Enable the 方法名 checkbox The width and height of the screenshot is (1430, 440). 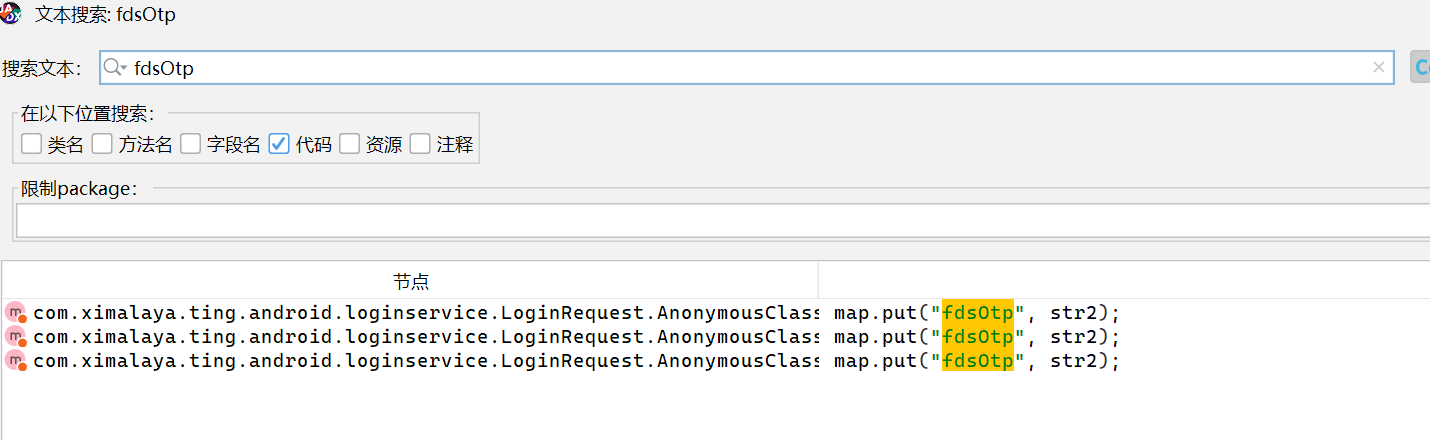(102, 144)
